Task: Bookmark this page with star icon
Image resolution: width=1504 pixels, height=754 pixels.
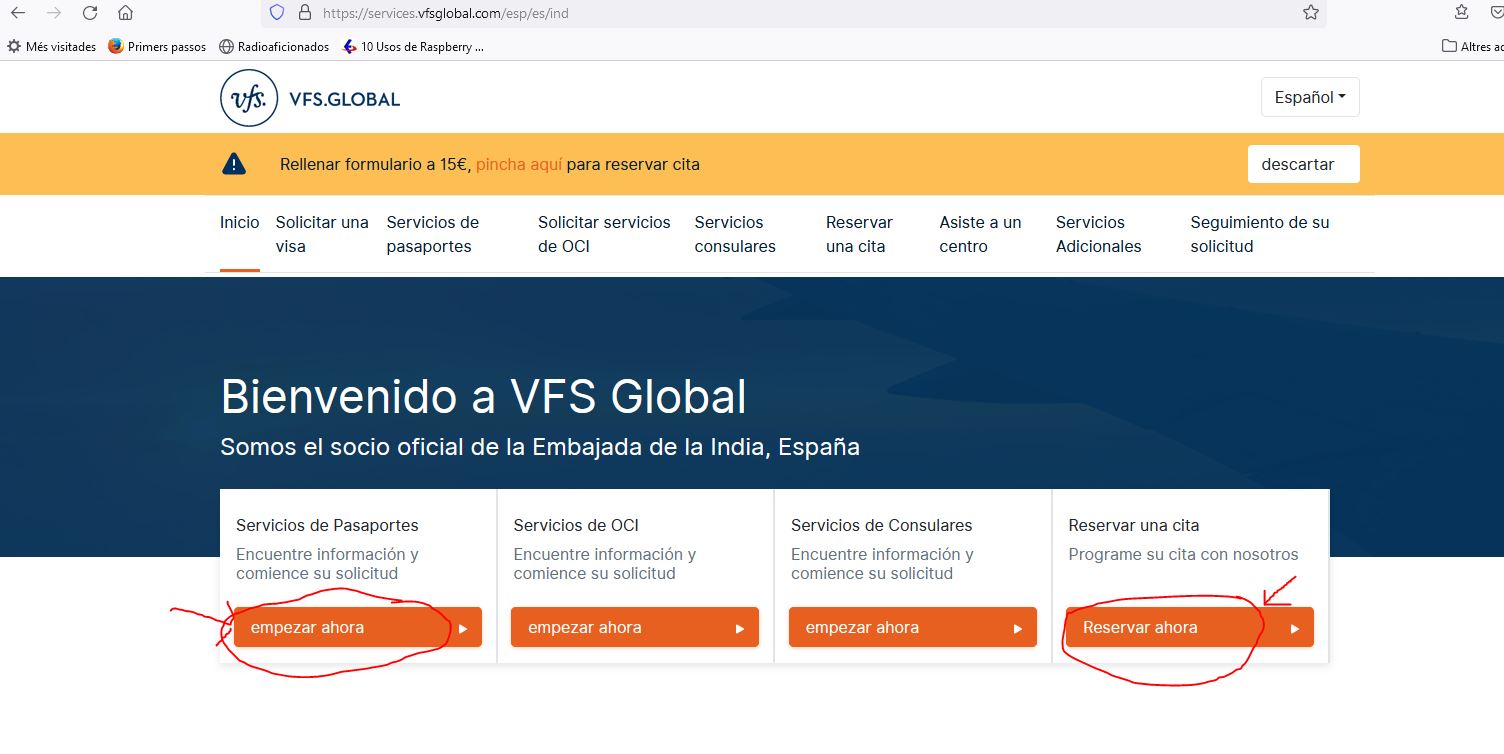Action: [x=1310, y=13]
